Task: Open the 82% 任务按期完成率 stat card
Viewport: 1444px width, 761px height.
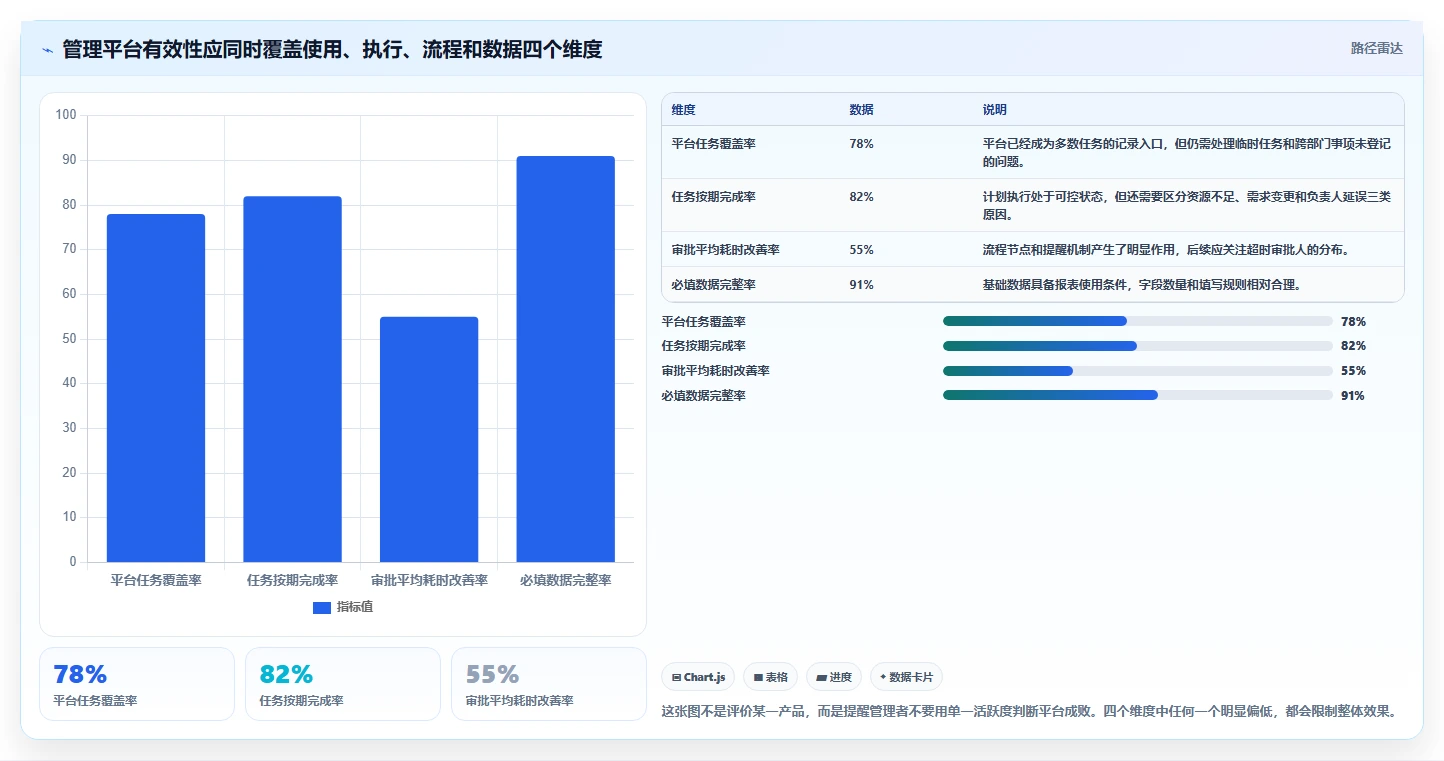Action: (x=343, y=684)
